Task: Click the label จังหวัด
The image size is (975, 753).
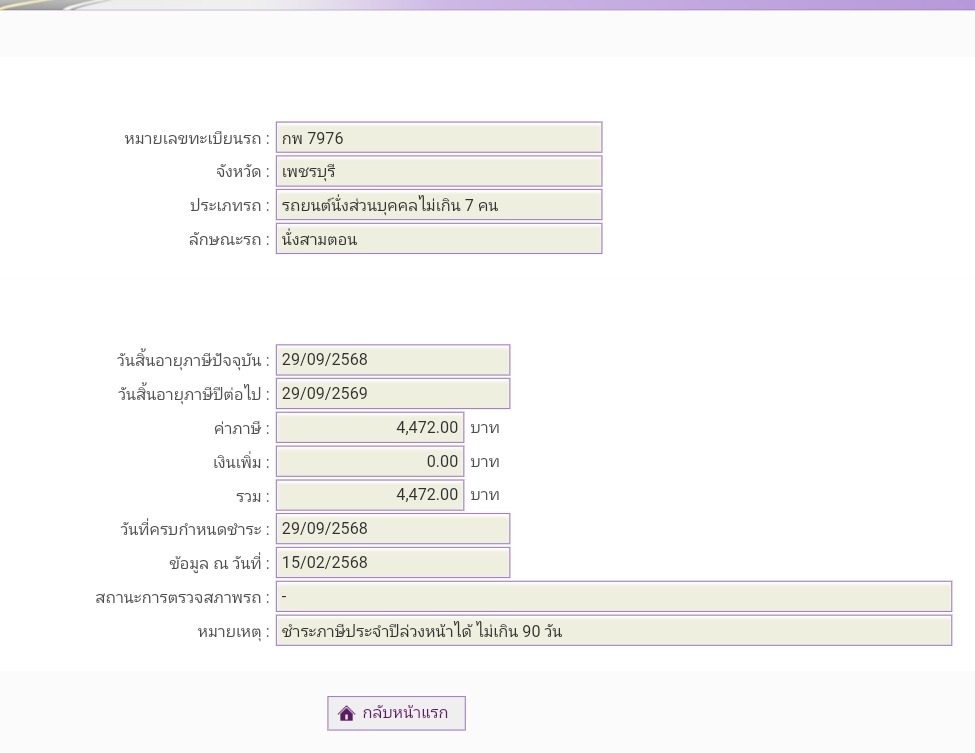Action: pos(243,172)
